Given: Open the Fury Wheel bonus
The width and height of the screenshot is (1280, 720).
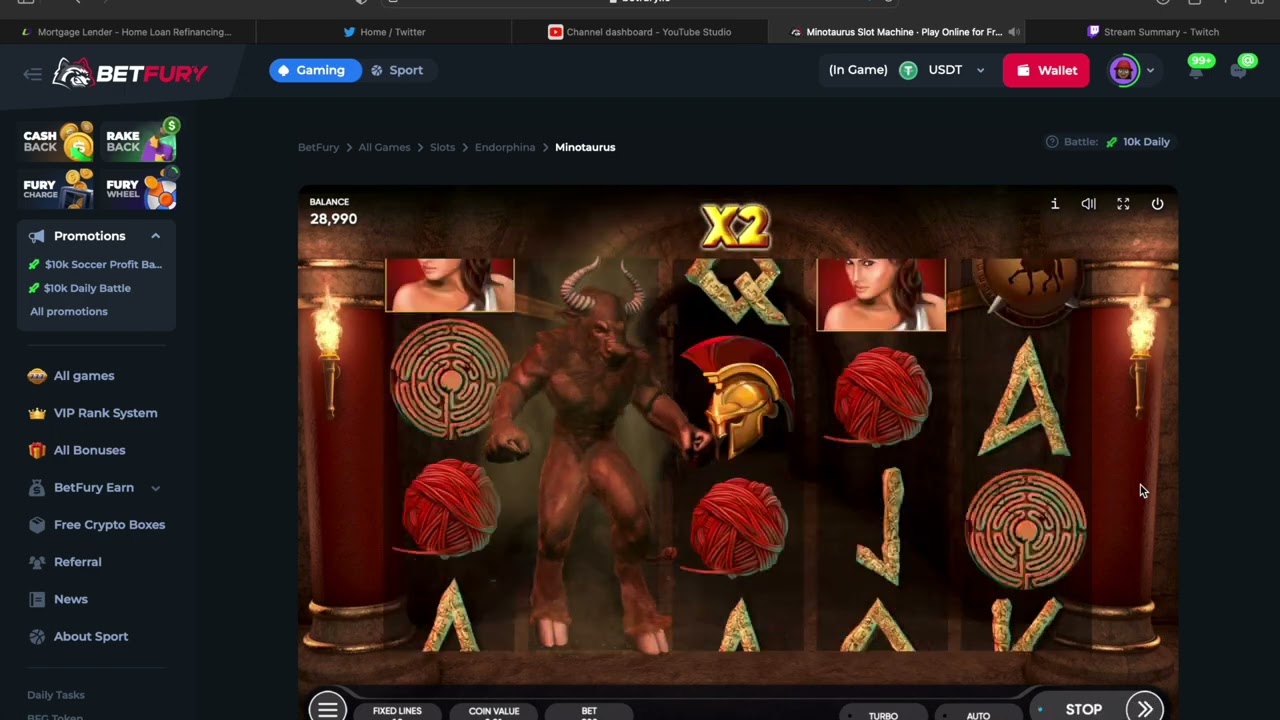Looking at the screenshot, I should 140,188.
